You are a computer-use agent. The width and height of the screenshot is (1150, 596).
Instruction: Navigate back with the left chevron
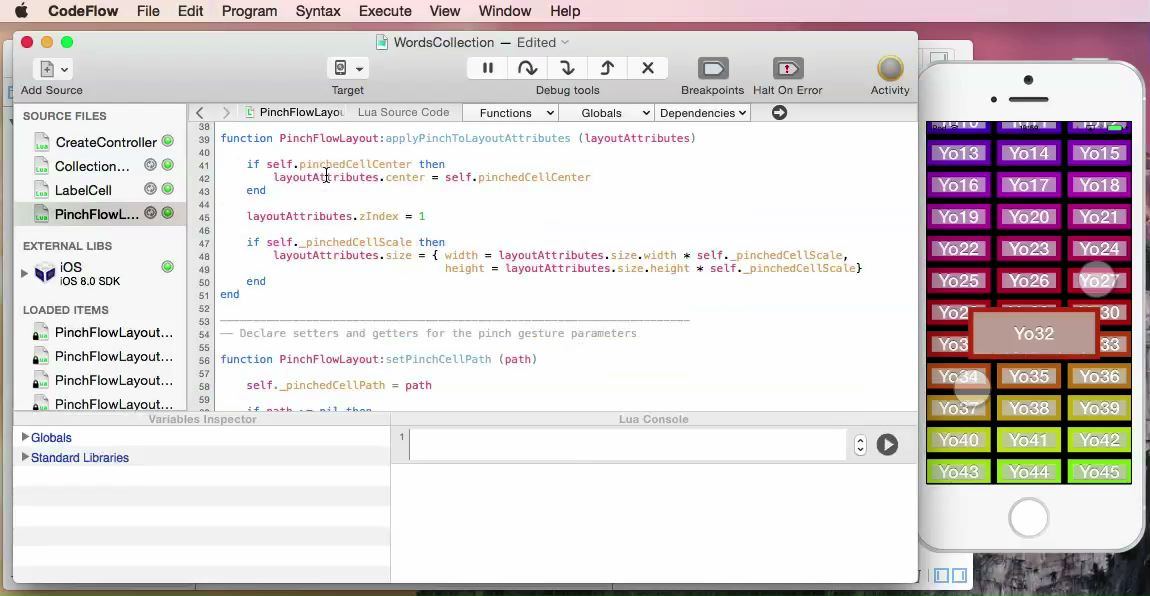[199, 113]
